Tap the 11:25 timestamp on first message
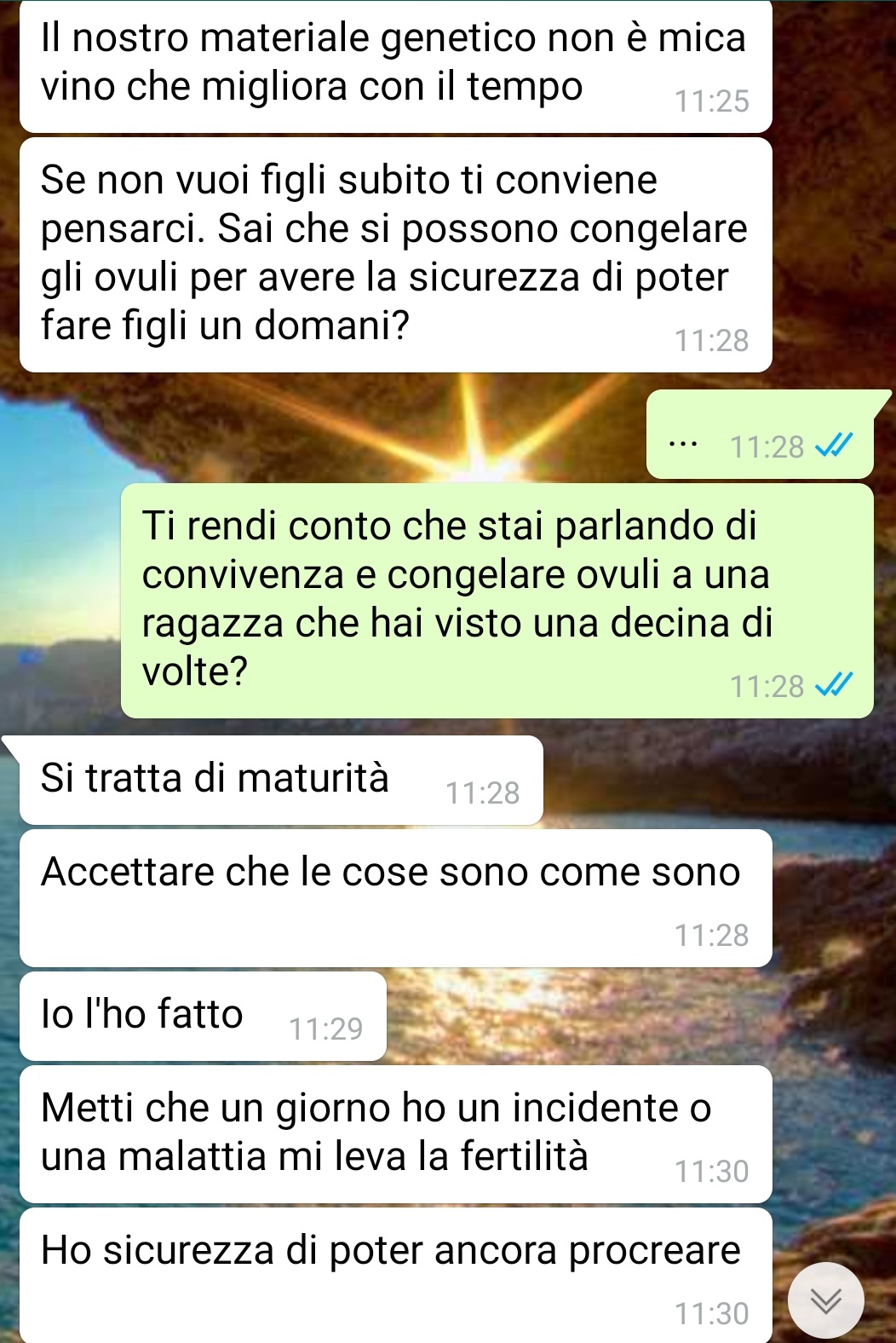The width and height of the screenshot is (896, 1343). pyautogui.click(x=712, y=101)
